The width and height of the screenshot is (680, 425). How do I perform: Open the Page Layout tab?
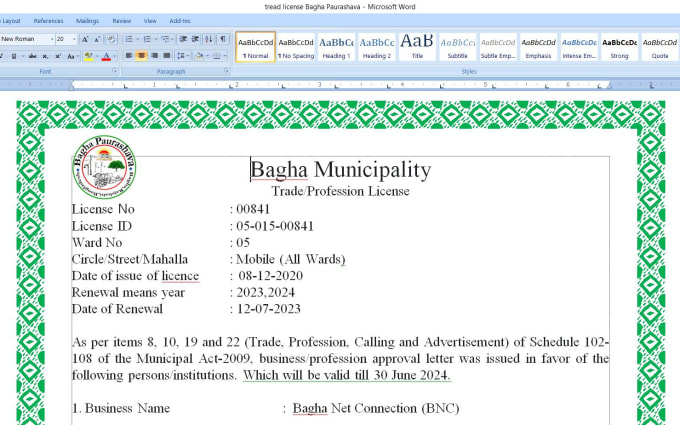click(x=10, y=21)
